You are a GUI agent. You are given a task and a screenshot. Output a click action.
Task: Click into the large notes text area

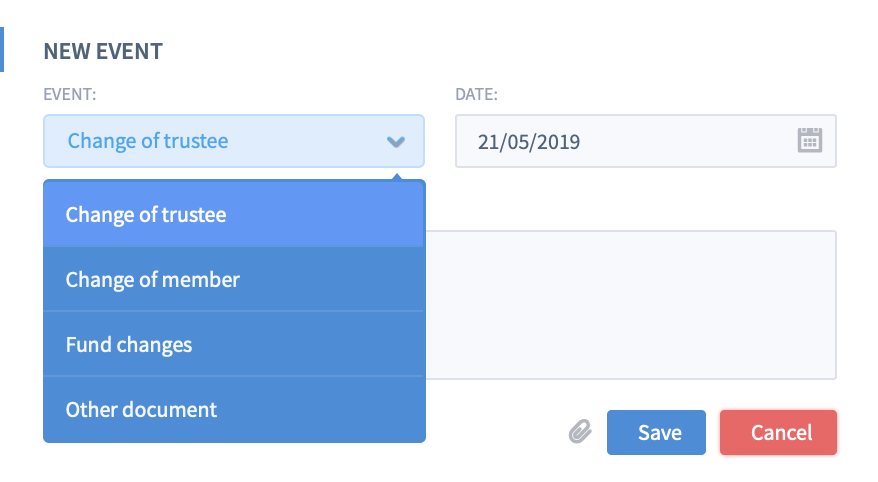pyautogui.click(x=631, y=305)
